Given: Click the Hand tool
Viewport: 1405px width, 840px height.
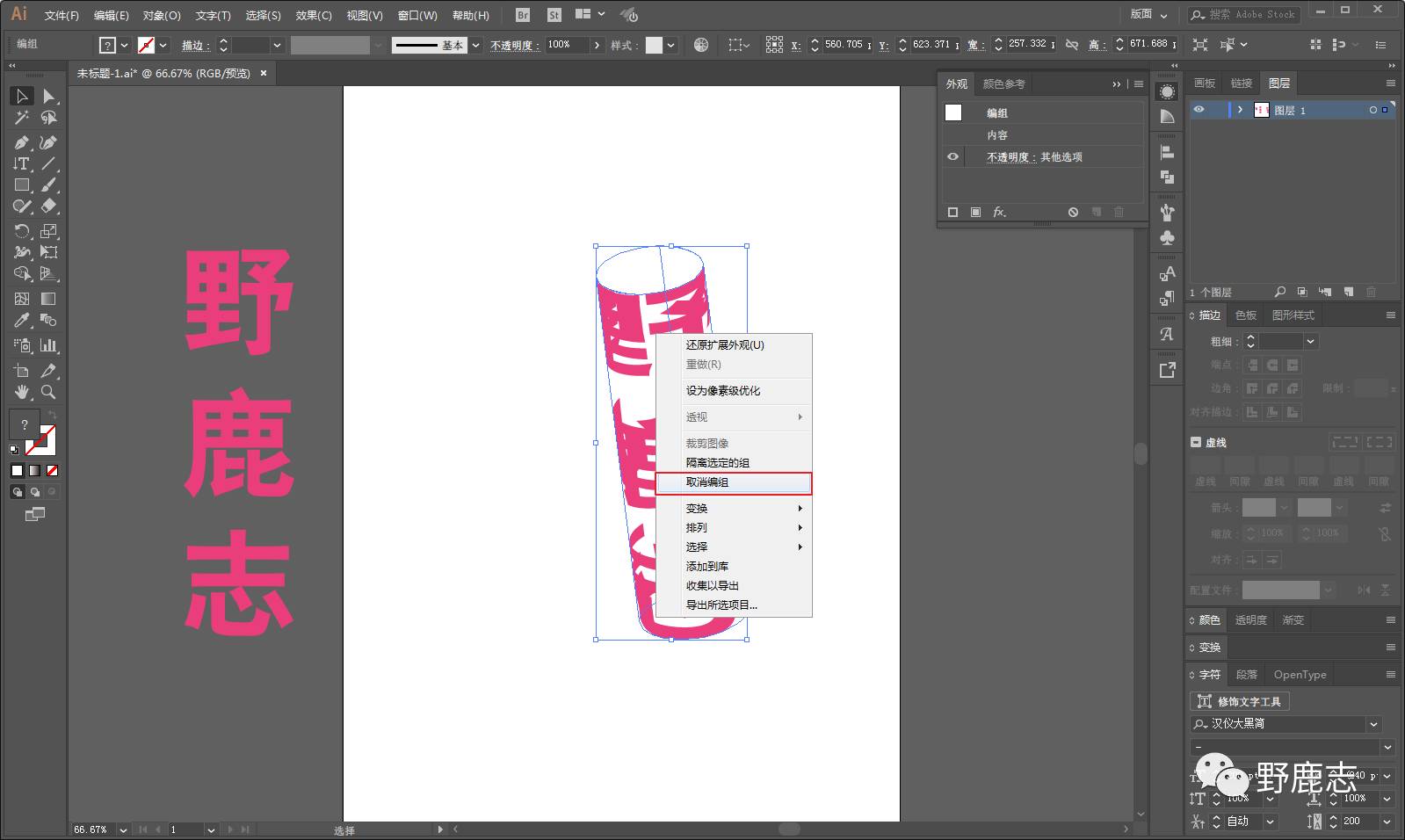Looking at the screenshot, I should click(22, 392).
